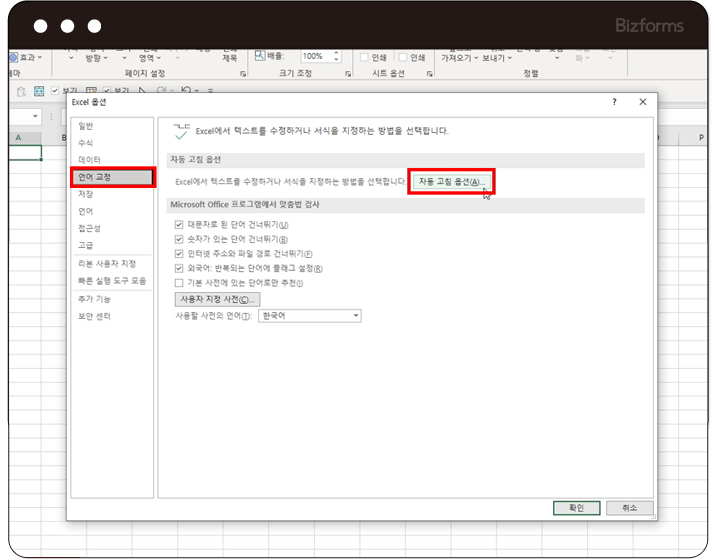
Task: Toggle 대문자로 된 단어 건너뛰기 checkbox
Action: tap(179, 225)
